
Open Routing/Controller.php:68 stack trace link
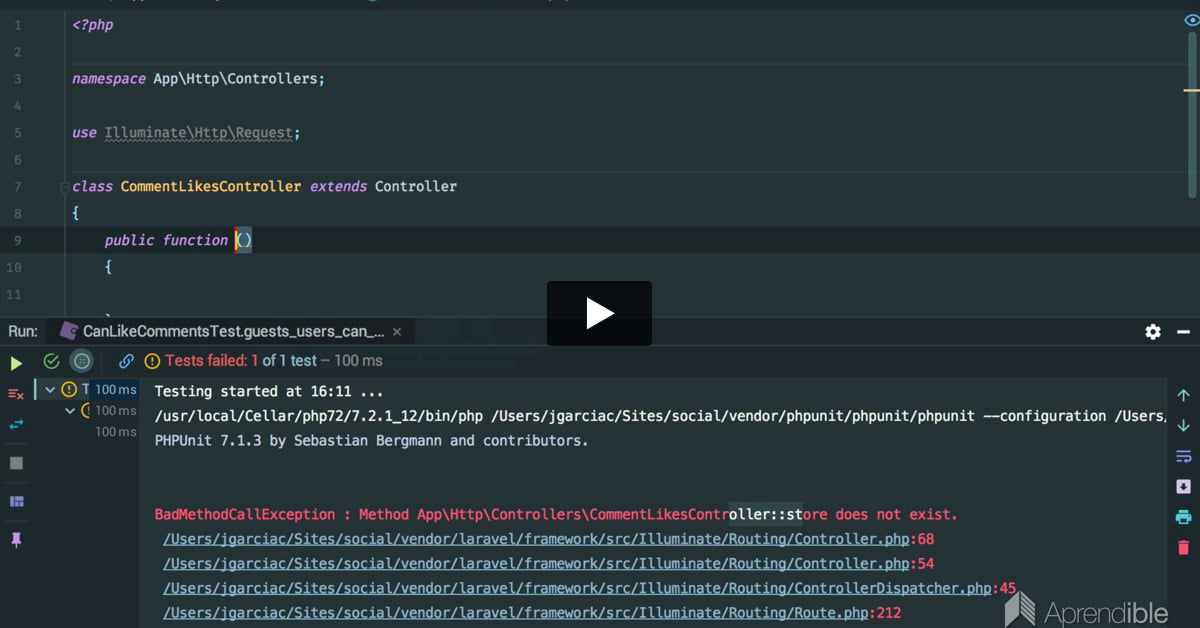tap(548, 539)
